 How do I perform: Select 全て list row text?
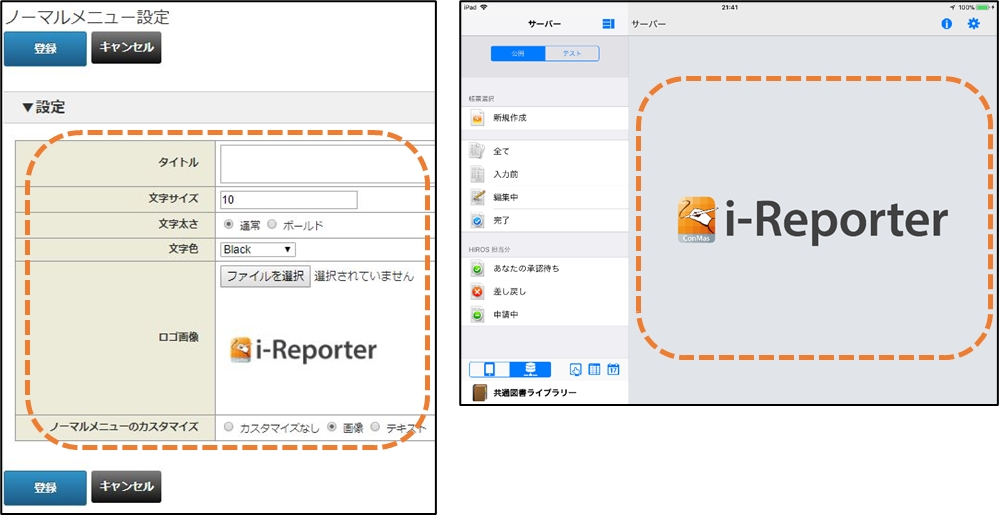pos(501,152)
